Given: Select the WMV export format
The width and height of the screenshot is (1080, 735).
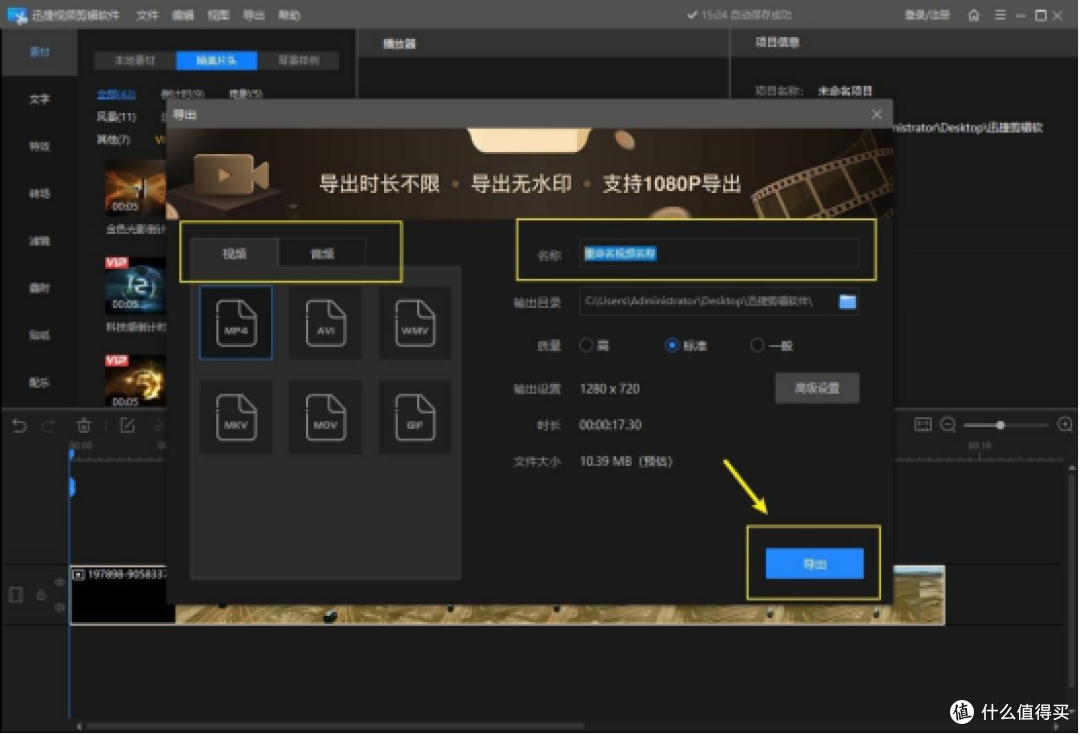Looking at the screenshot, I should [415, 322].
